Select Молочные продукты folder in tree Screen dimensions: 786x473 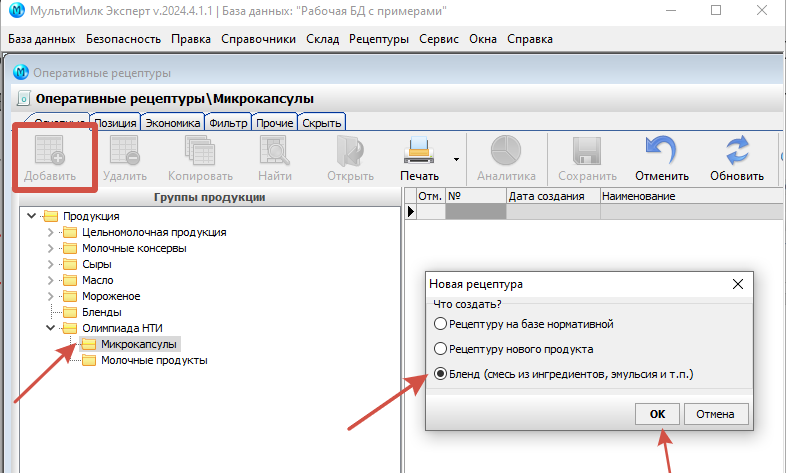point(154,360)
